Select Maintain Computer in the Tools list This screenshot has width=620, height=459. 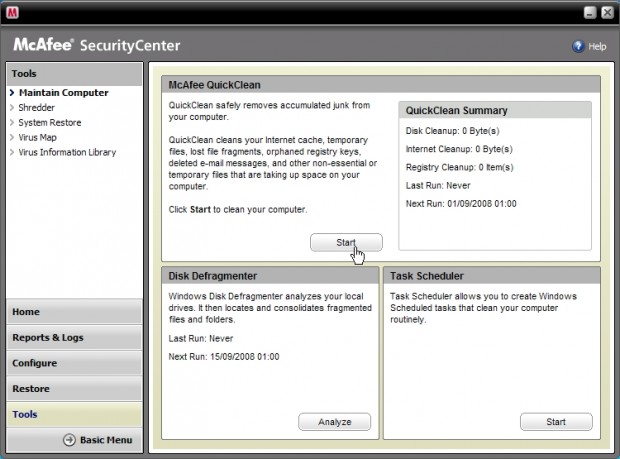tap(63, 93)
